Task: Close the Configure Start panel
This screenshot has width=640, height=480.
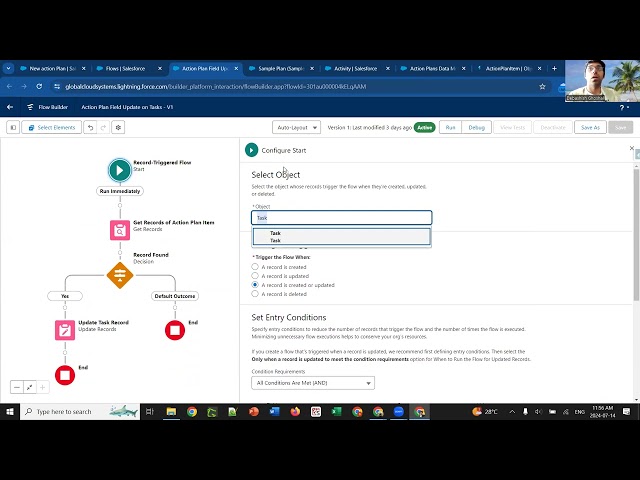Action: tap(632, 148)
